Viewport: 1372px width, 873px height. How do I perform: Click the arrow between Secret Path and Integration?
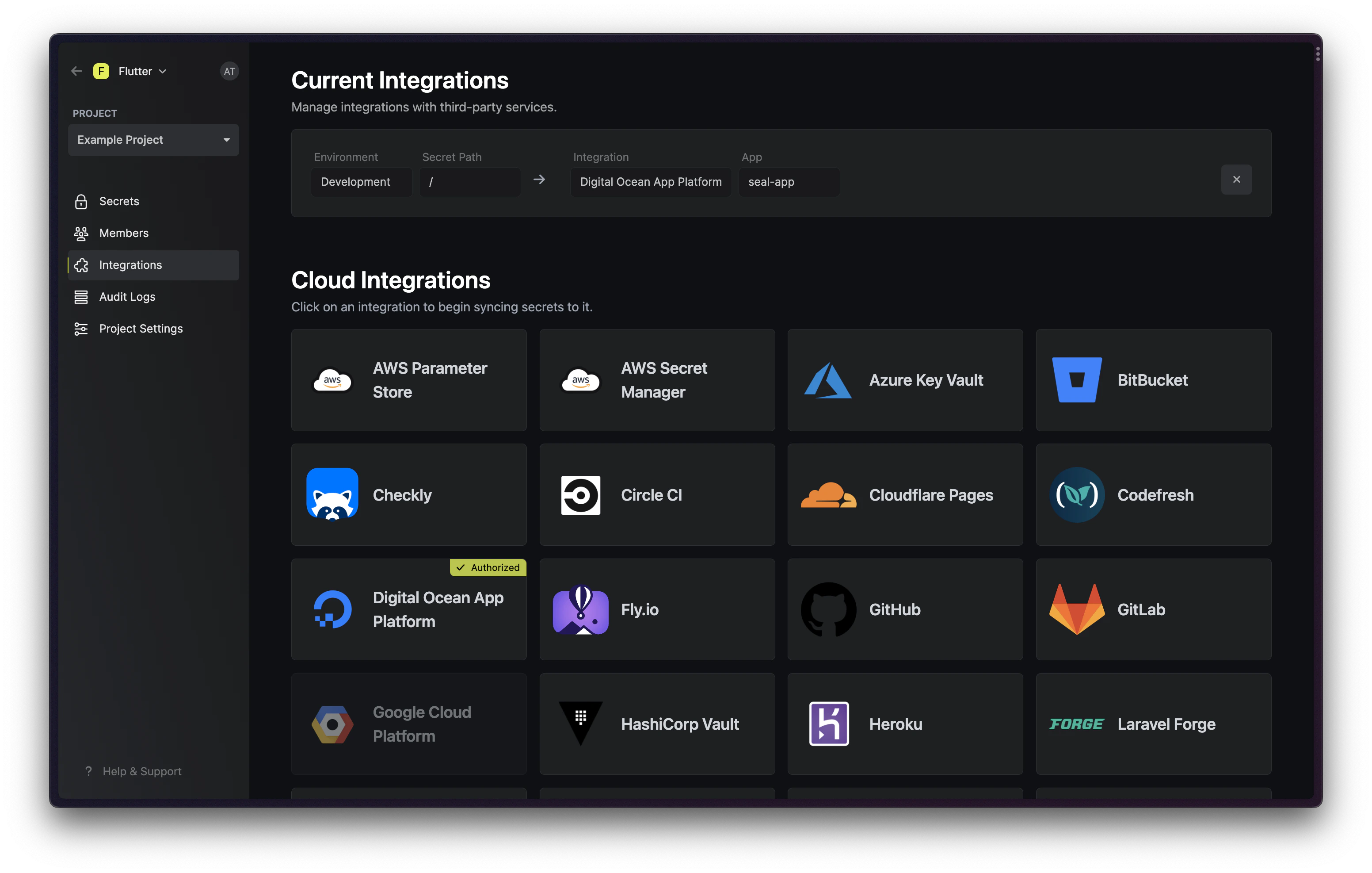(x=539, y=180)
